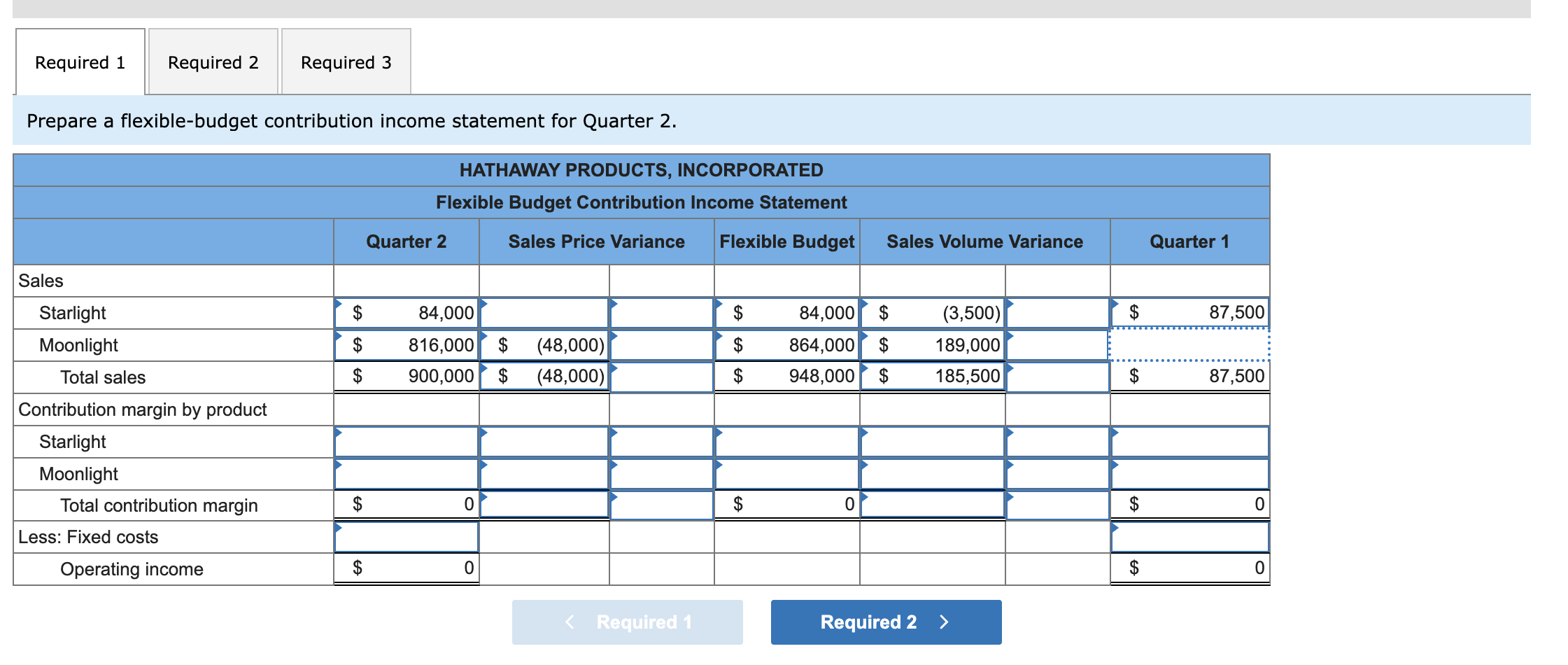Open Total sales Volume Variance label dropdown cell
The image size is (1568, 665).
[x=1058, y=377]
